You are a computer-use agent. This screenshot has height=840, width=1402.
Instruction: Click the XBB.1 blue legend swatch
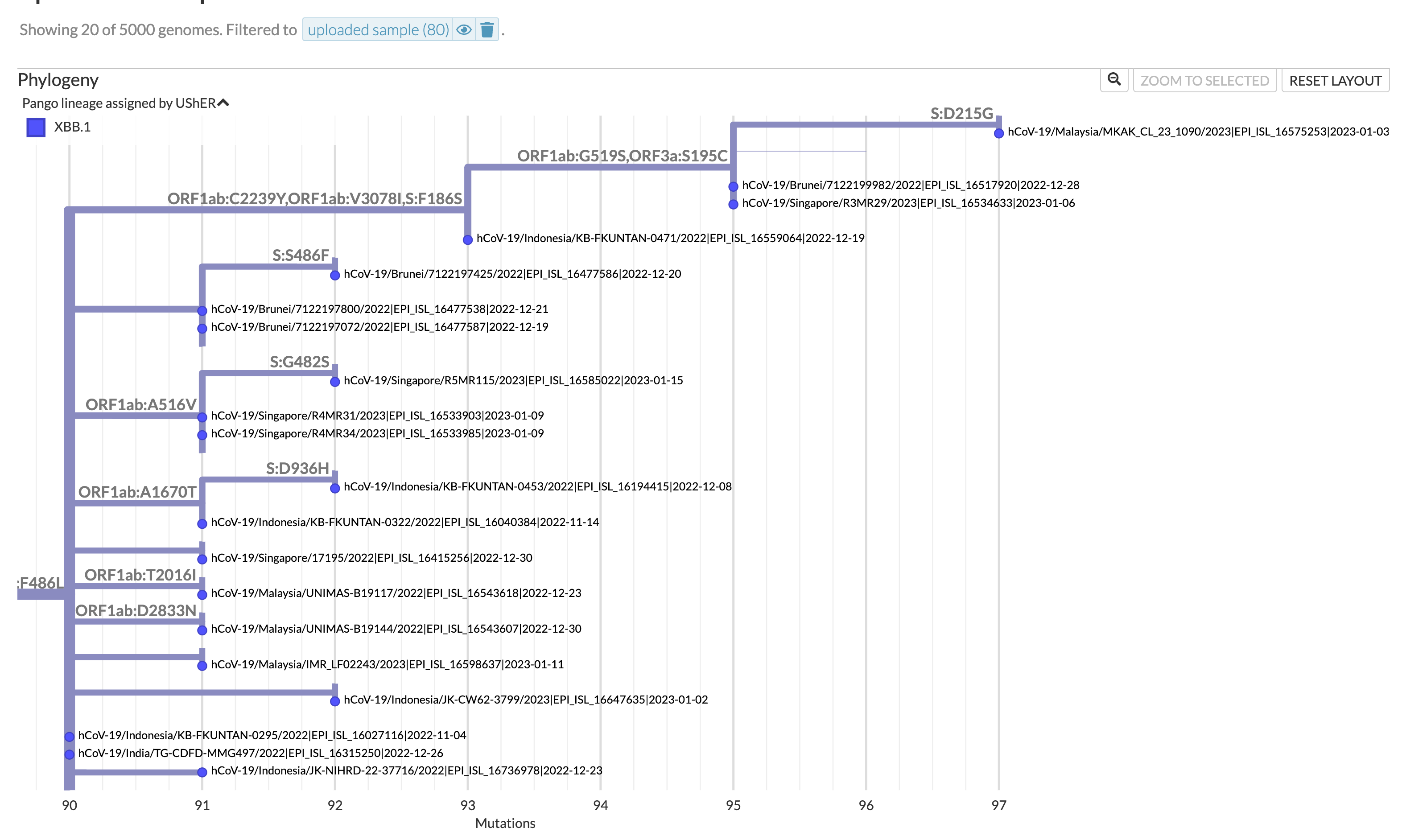click(36, 127)
